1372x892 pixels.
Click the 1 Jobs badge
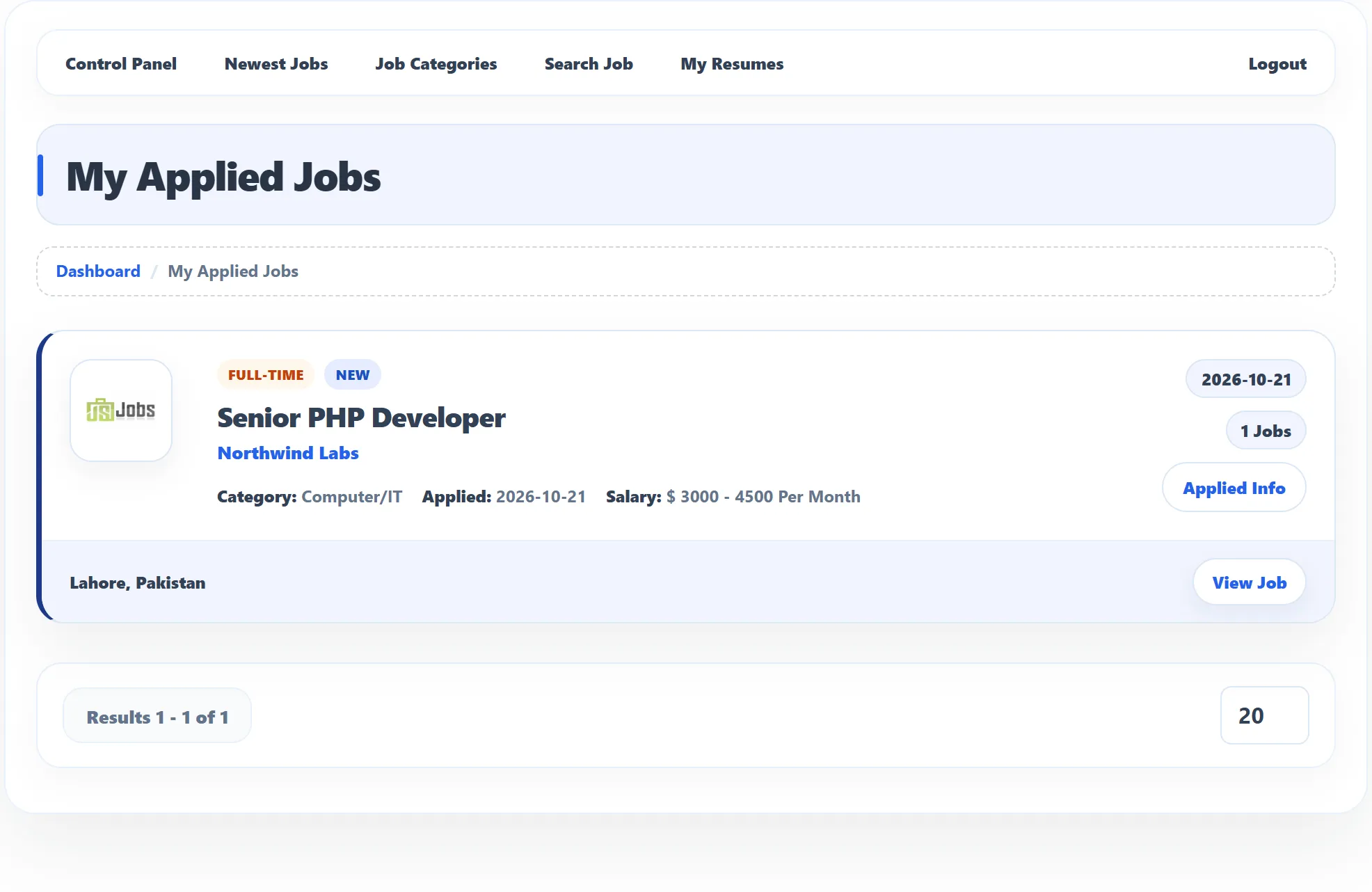point(1266,431)
